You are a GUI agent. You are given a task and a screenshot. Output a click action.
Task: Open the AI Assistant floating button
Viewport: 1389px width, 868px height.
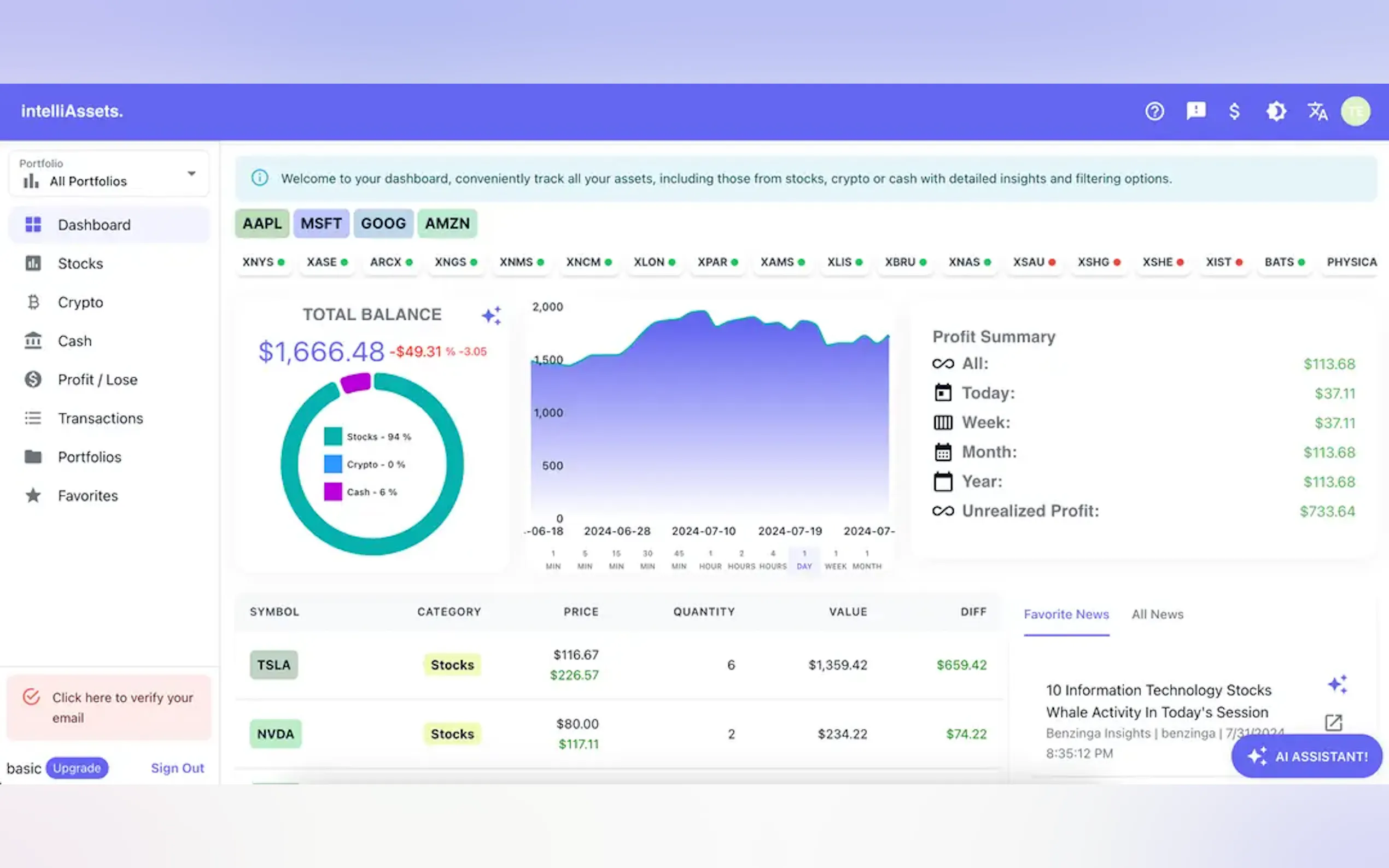[x=1306, y=756]
